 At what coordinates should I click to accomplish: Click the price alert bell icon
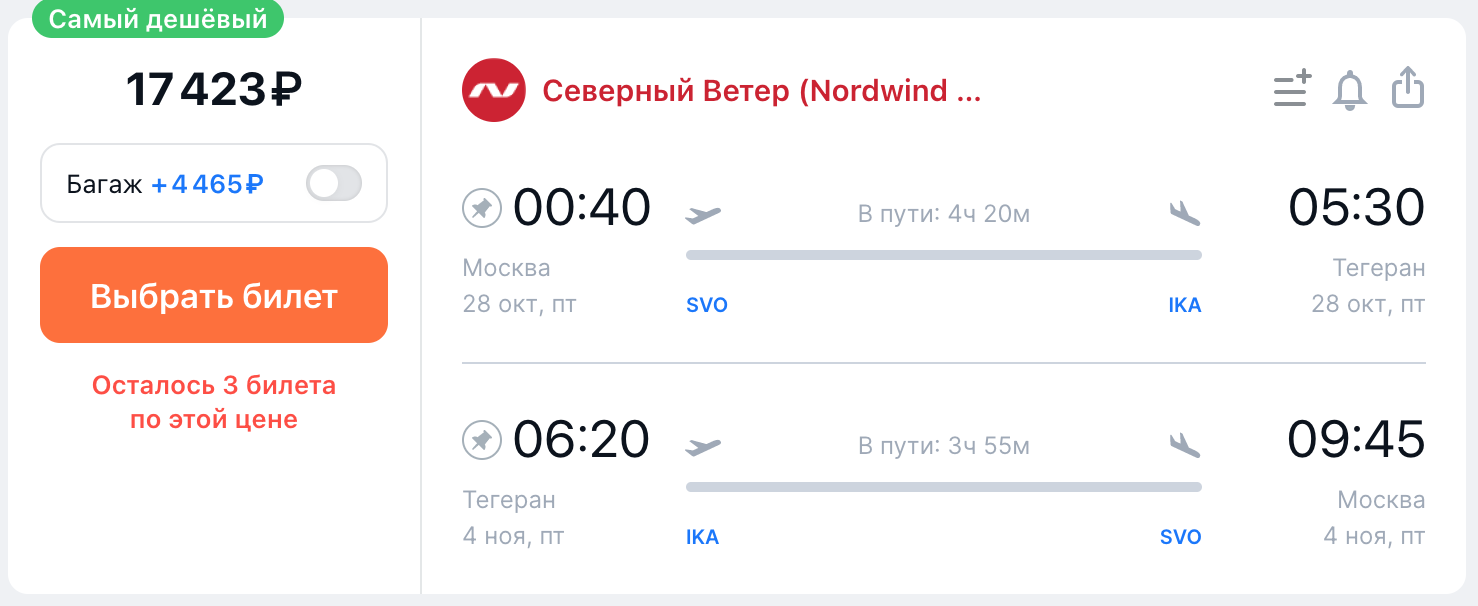[1350, 90]
